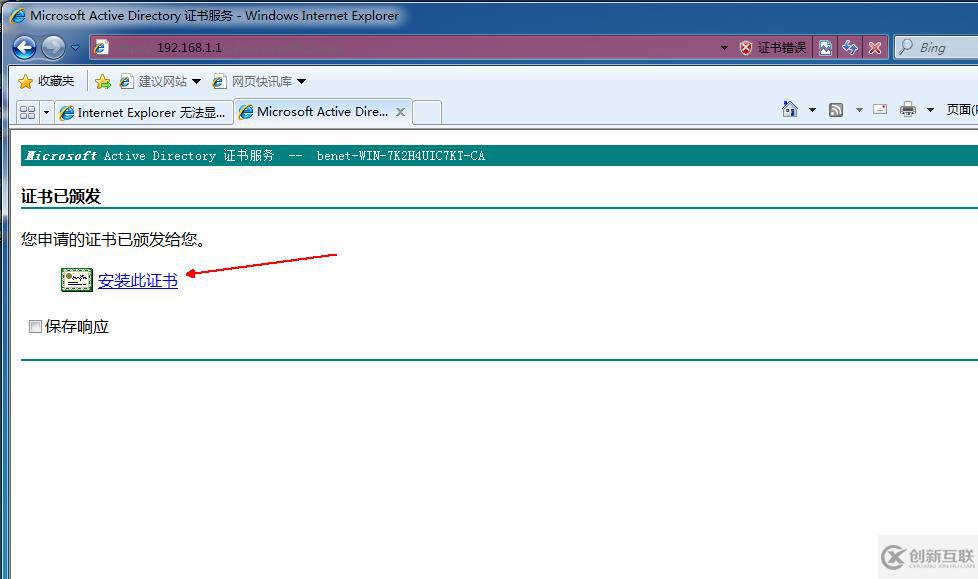Open the 建议网站 suggested sites item
This screenshot has height=579, width=978.
pyautogui.click(x=160, y=81)
